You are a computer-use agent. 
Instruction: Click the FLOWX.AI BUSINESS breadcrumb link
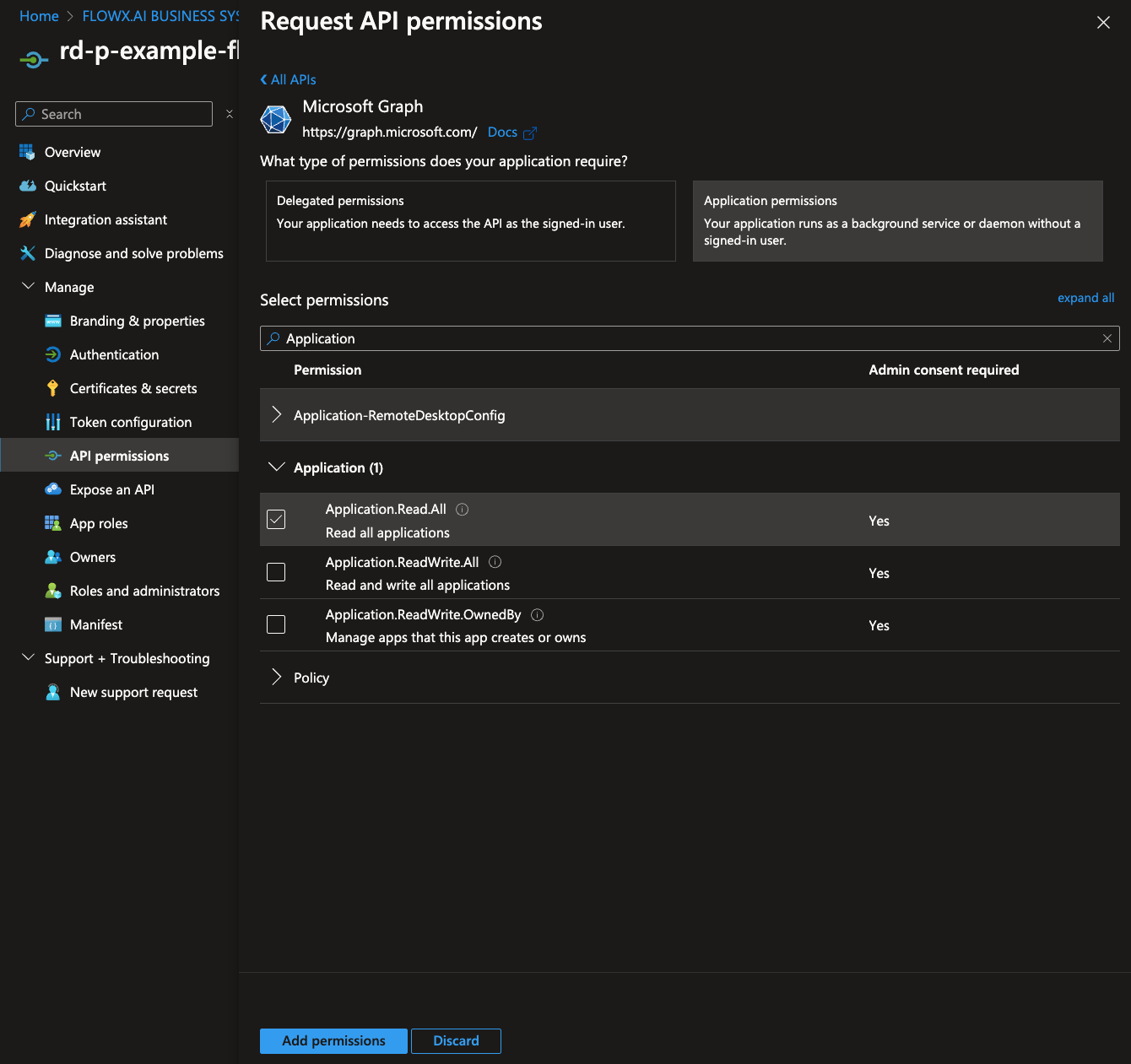coord(160,16)
